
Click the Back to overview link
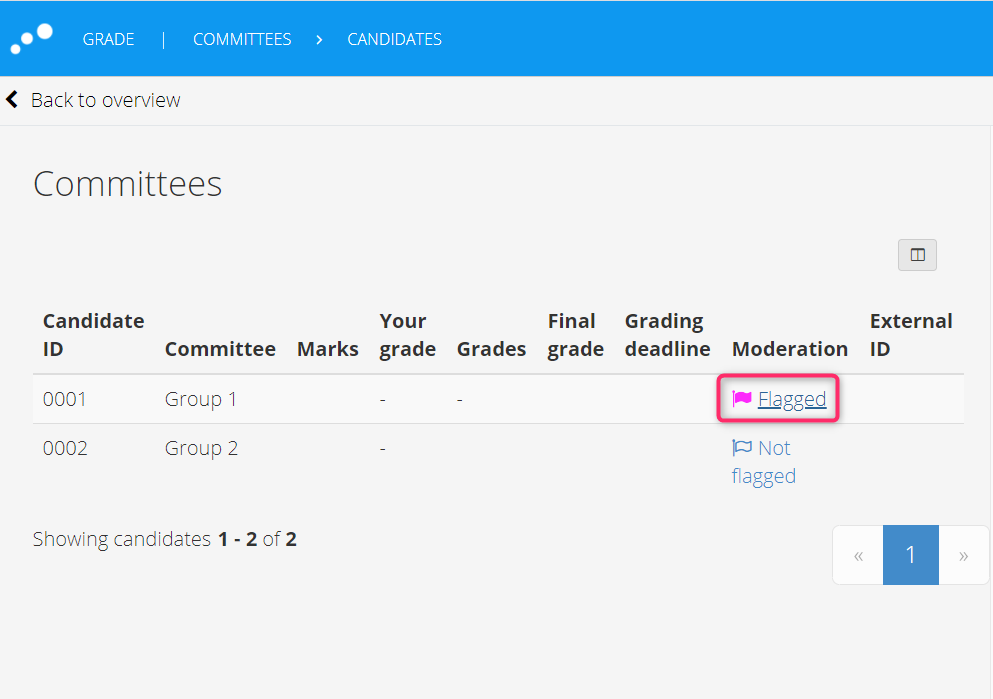tap(105, 100)
